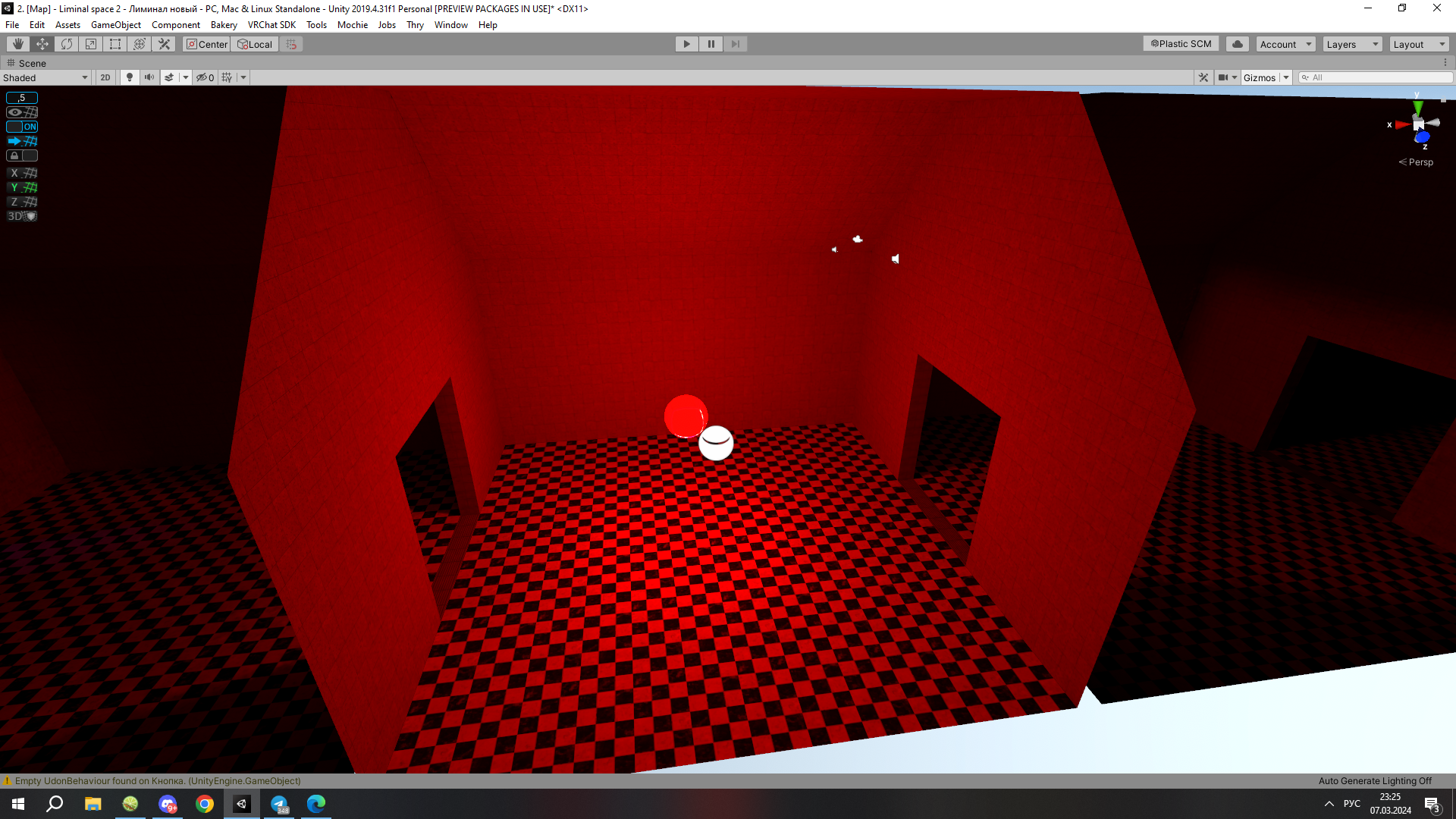Select the Scale tool

tap(91, 44)
